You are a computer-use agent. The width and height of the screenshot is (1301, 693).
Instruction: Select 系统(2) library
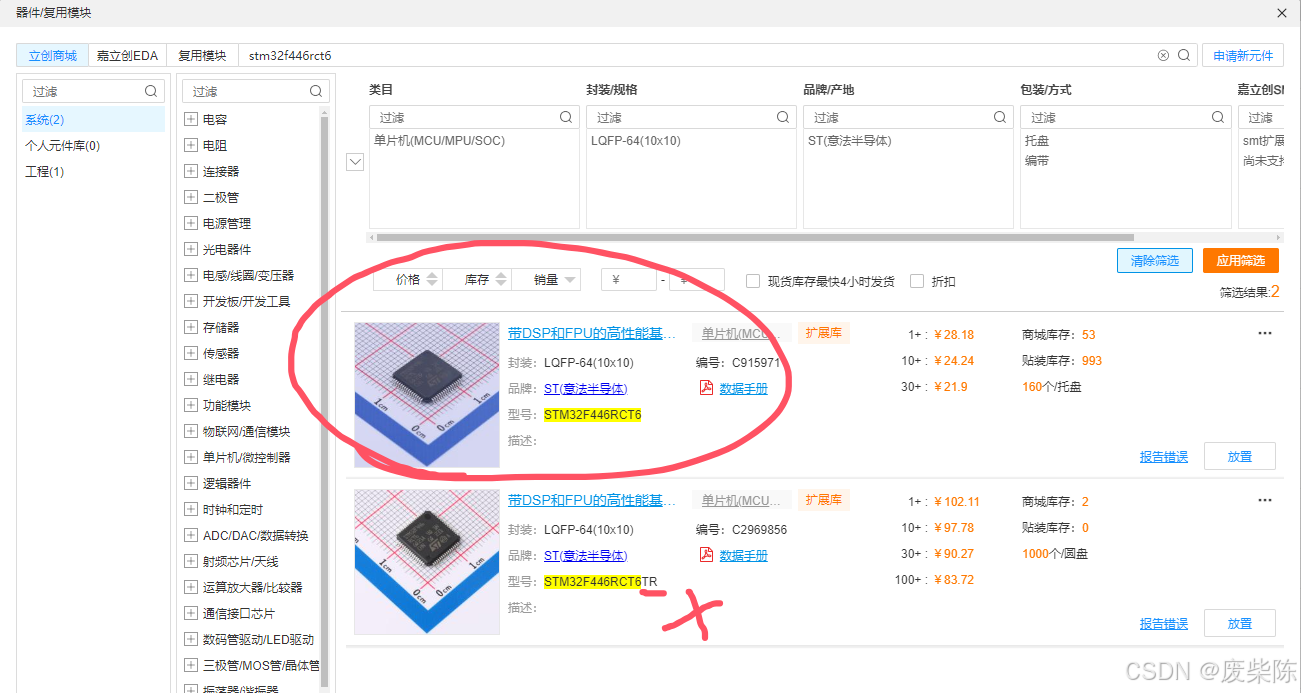[93, 119]
